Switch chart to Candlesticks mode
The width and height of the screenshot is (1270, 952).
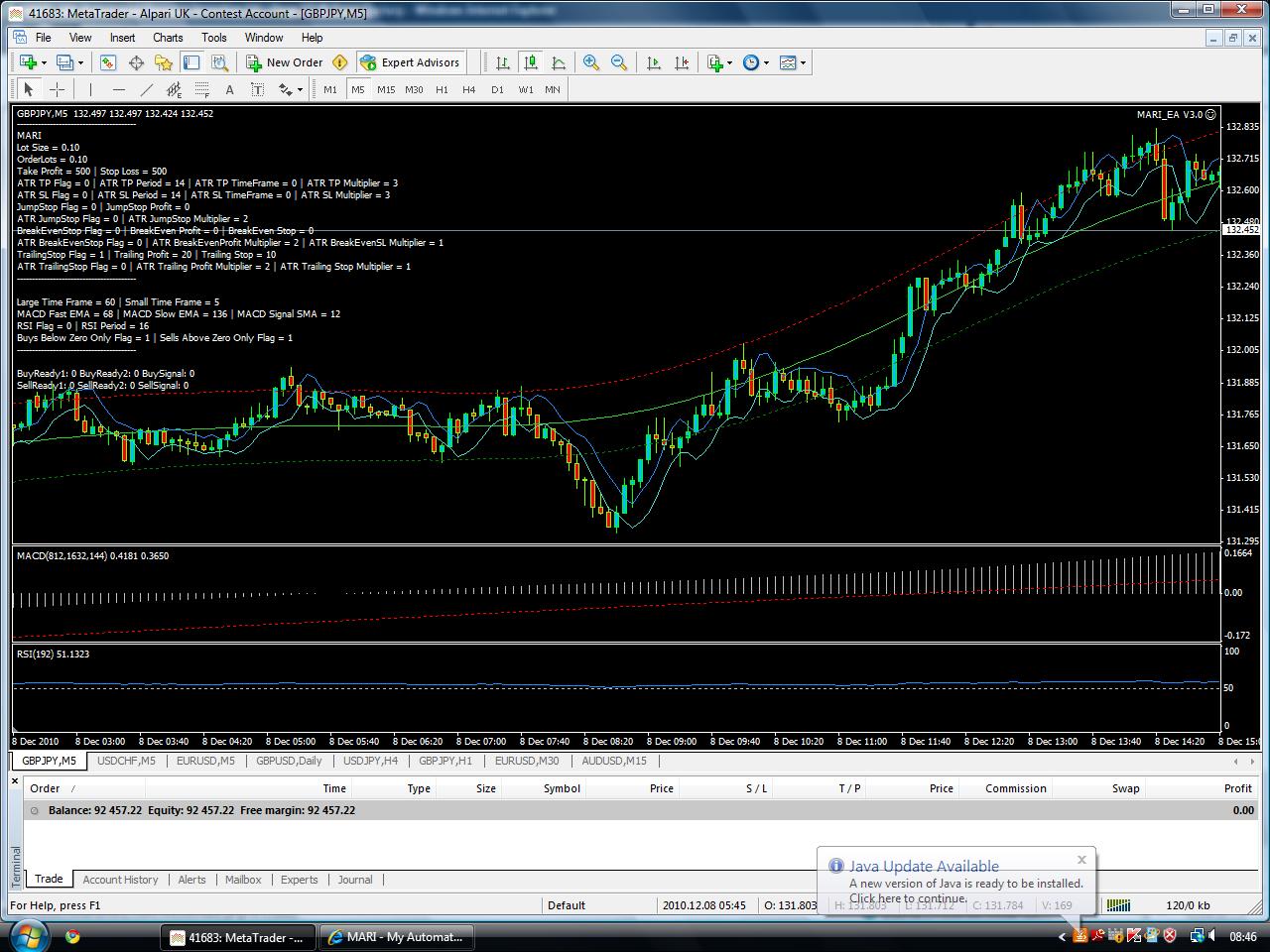click(x=531, y=62)
